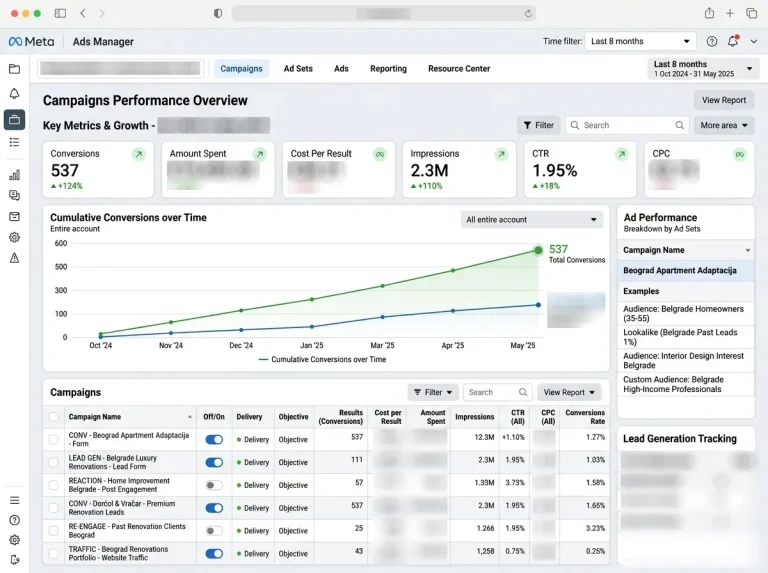Open the All entire account dropdown
The image size is (768, 573).
click(531, 219)
